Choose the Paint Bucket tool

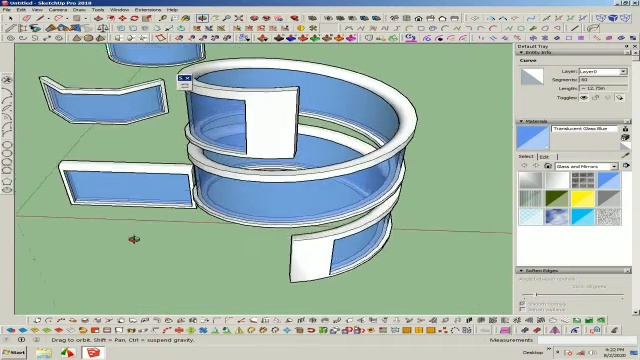pos(186,18)
